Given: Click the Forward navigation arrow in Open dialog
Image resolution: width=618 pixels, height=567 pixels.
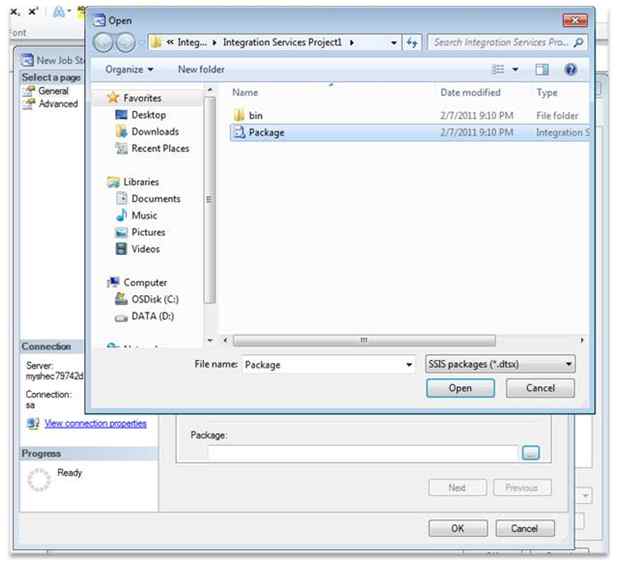Looking at the screenshot, I should coord(126,42).
